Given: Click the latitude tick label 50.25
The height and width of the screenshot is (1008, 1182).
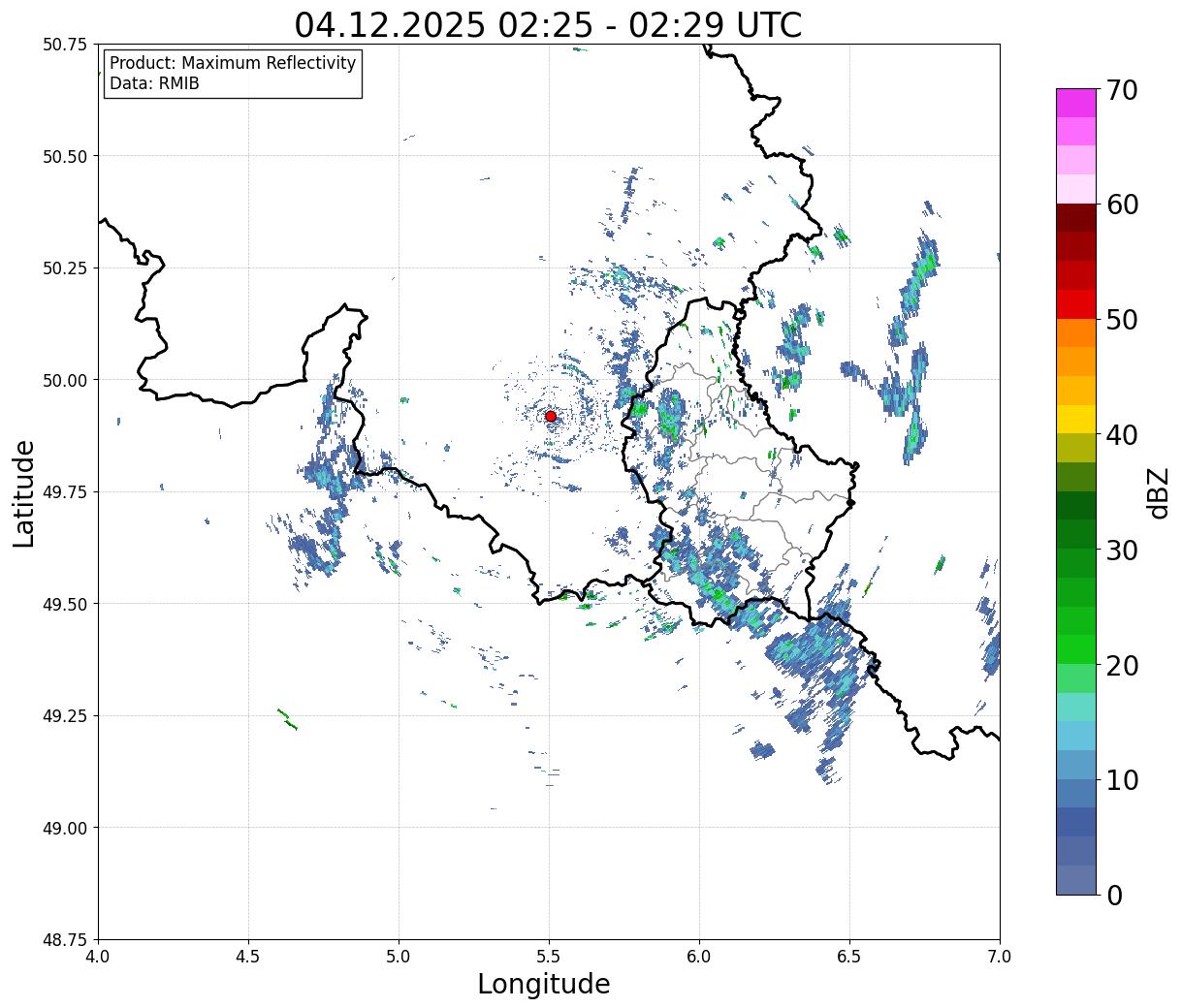Looking at the screenshot, I should (65, 268).
